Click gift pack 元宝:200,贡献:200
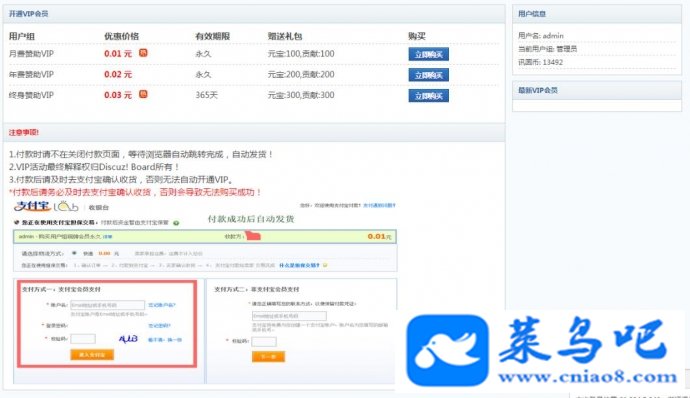 [301, 74]
